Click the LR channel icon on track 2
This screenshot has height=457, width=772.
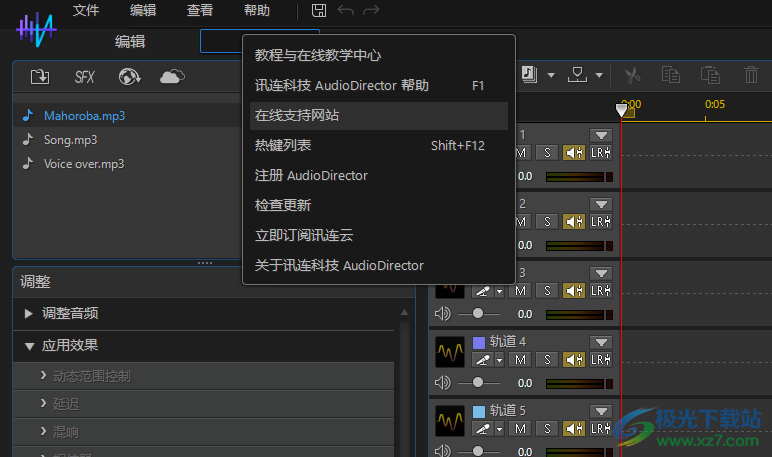pos(601,222)
